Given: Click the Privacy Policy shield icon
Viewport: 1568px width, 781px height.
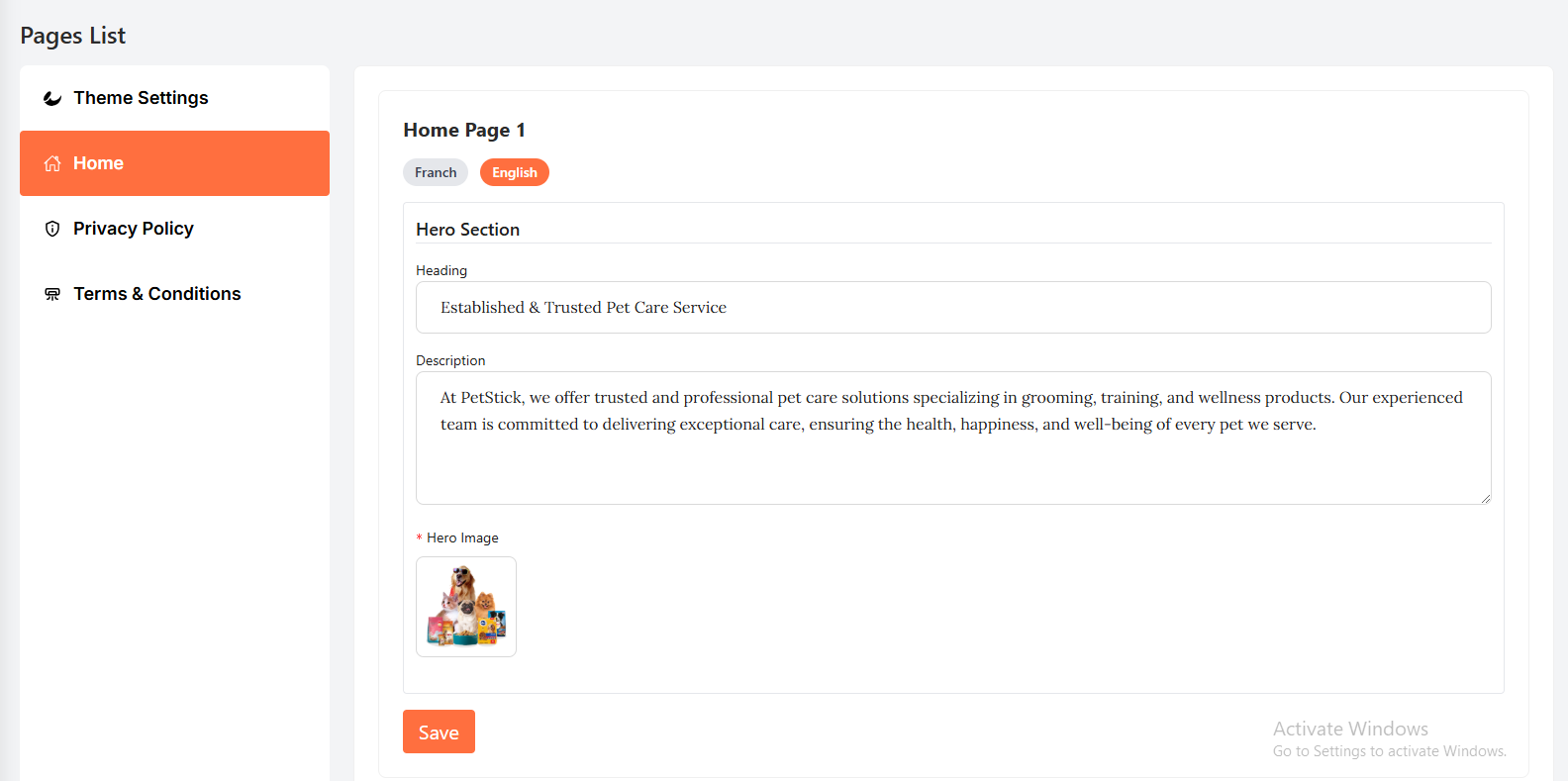Looking at the screenshot, I should (x=52, y=229).
